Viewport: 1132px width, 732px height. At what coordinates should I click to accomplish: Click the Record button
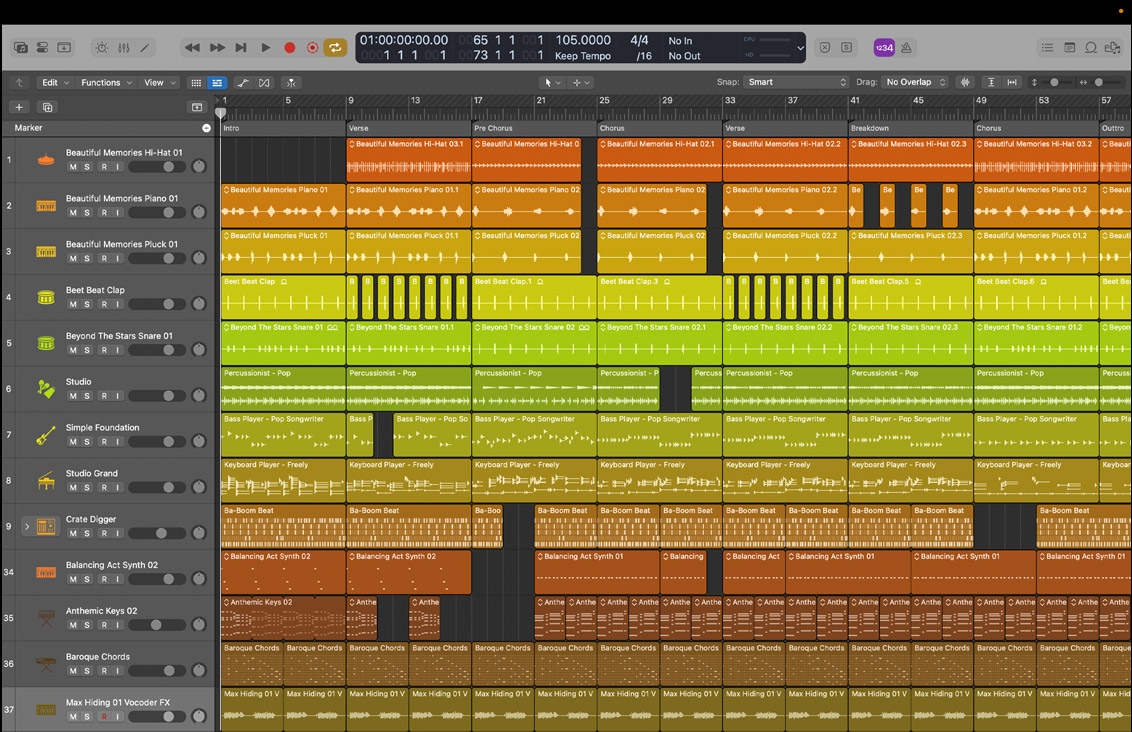coord(290,48)
